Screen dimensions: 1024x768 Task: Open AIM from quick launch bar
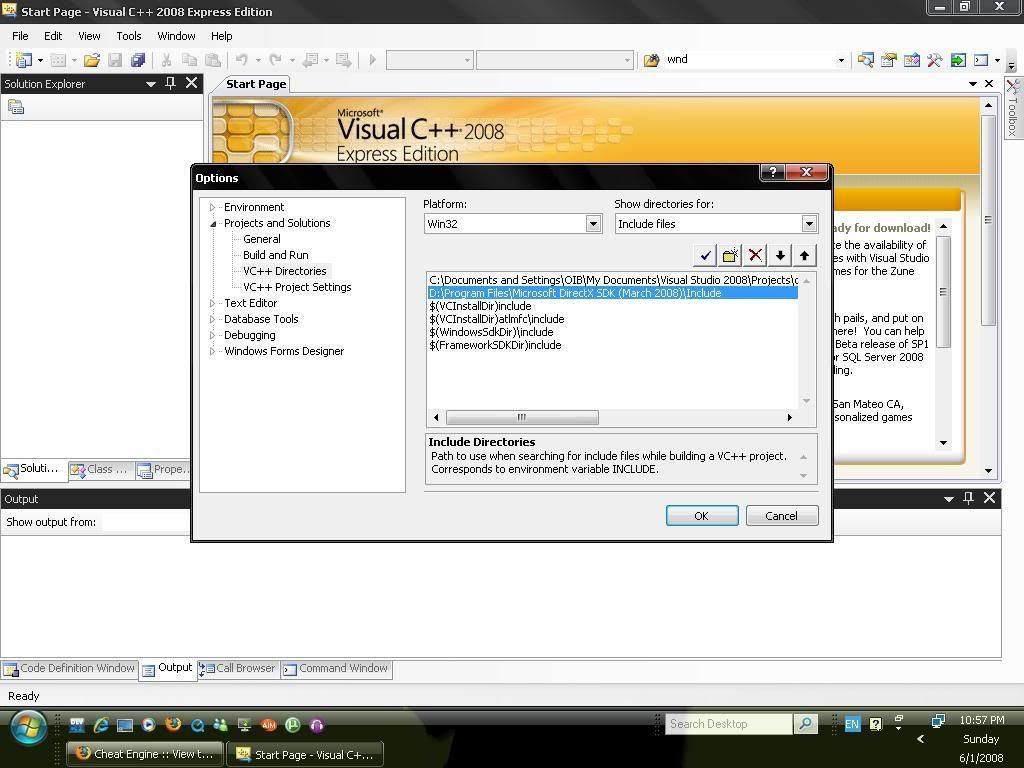pyautogui.click(x=268, y=724)
